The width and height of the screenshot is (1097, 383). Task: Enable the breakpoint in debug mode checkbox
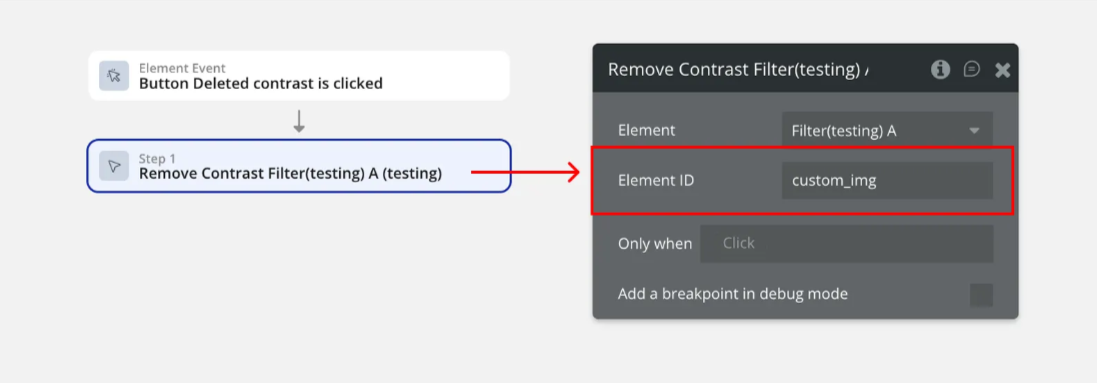click(x=981, y=295)
